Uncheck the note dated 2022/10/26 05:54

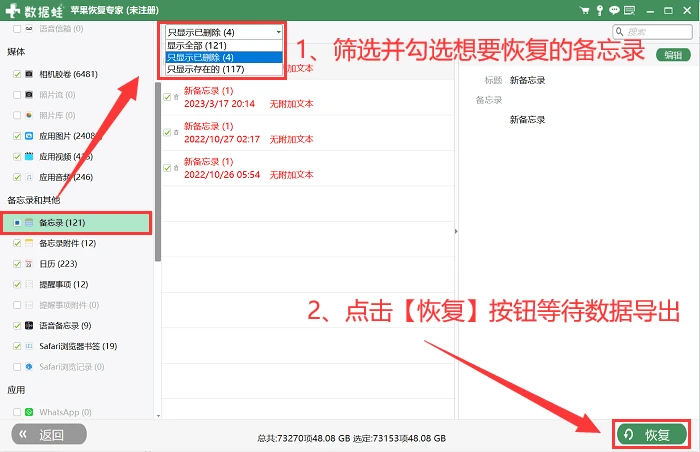167,168
